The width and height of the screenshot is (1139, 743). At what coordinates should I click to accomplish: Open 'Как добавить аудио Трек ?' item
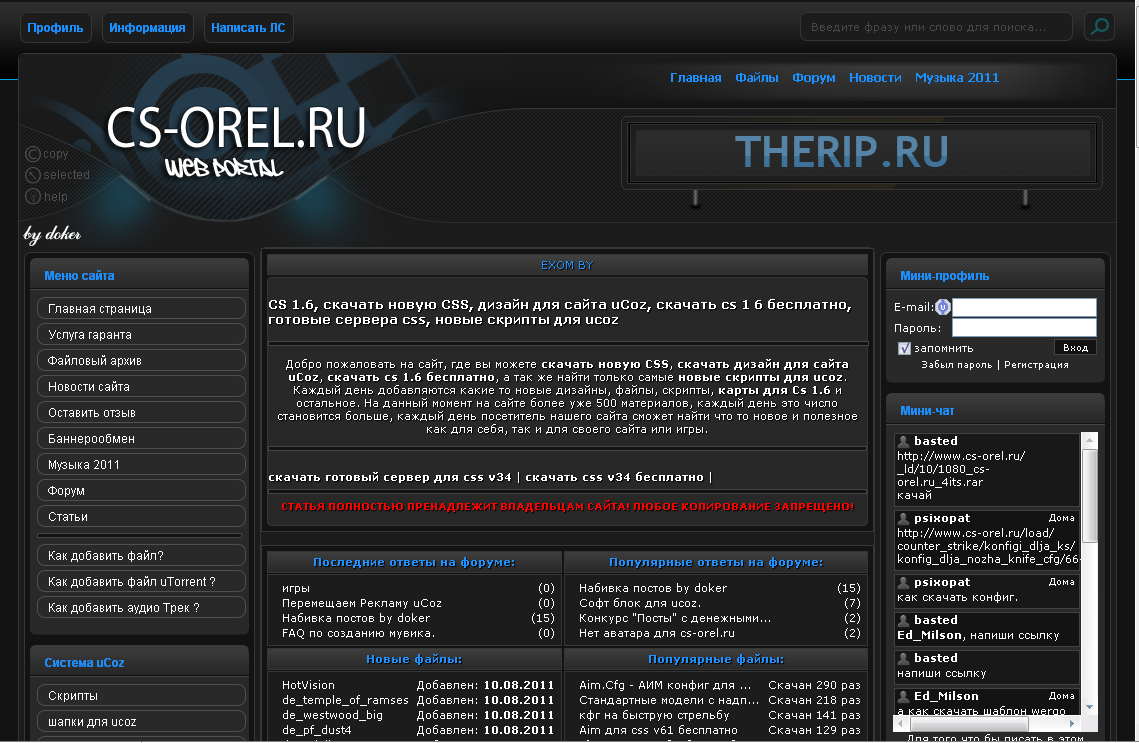[x=141, y=608]
